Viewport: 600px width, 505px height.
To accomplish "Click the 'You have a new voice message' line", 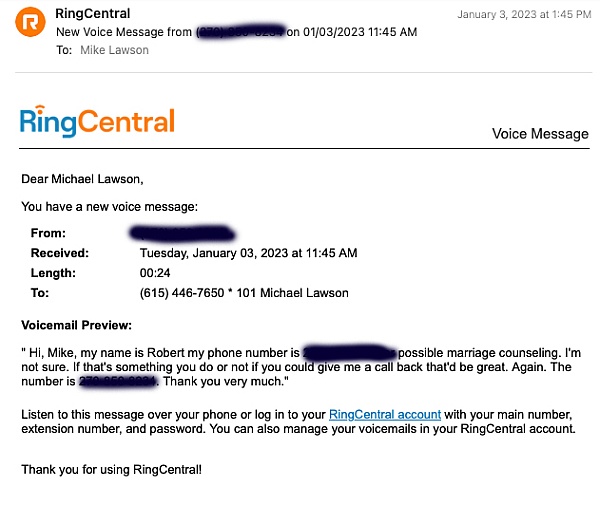I will point(110,207).
